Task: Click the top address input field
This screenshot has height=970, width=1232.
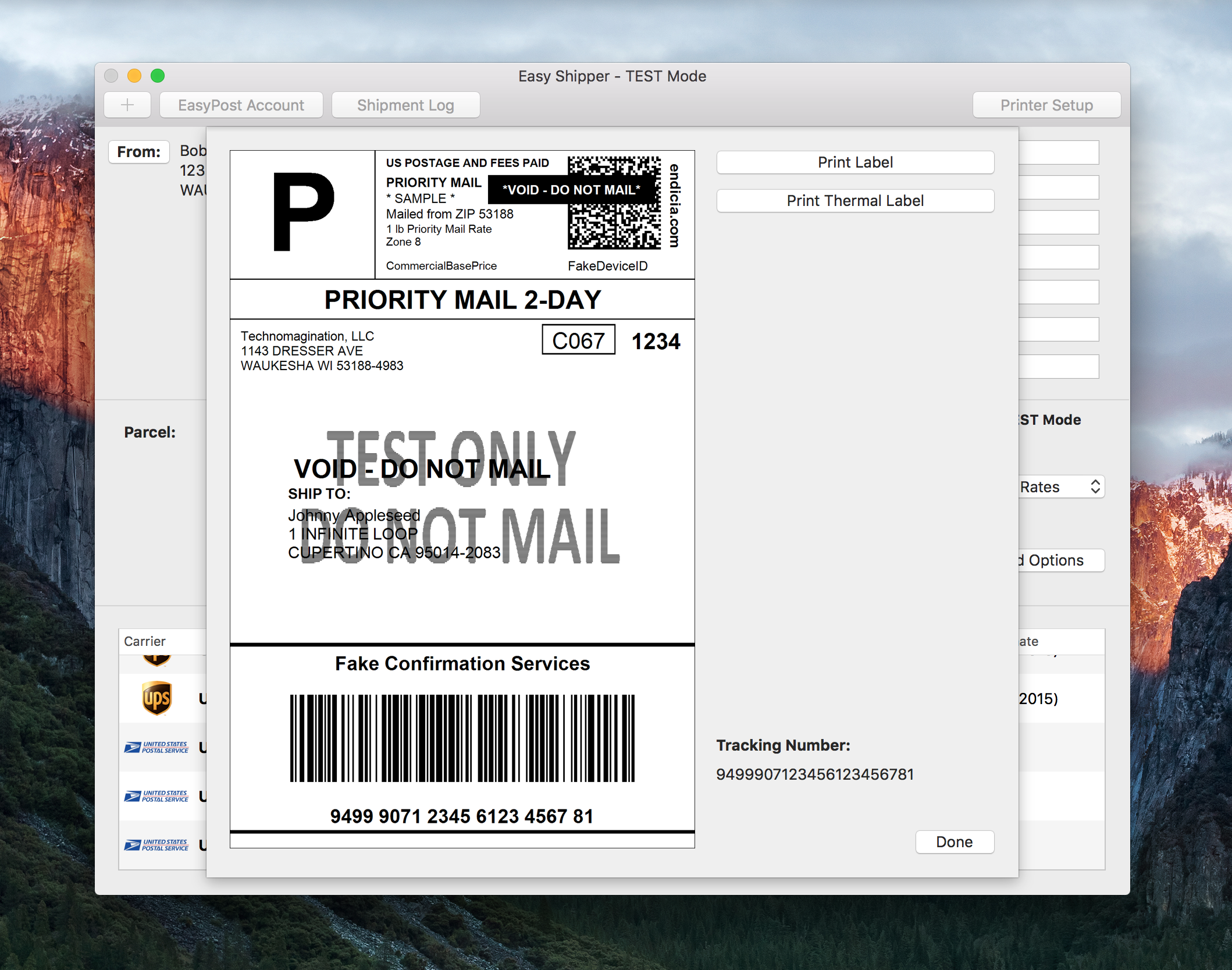Action: click(1059, 152)
